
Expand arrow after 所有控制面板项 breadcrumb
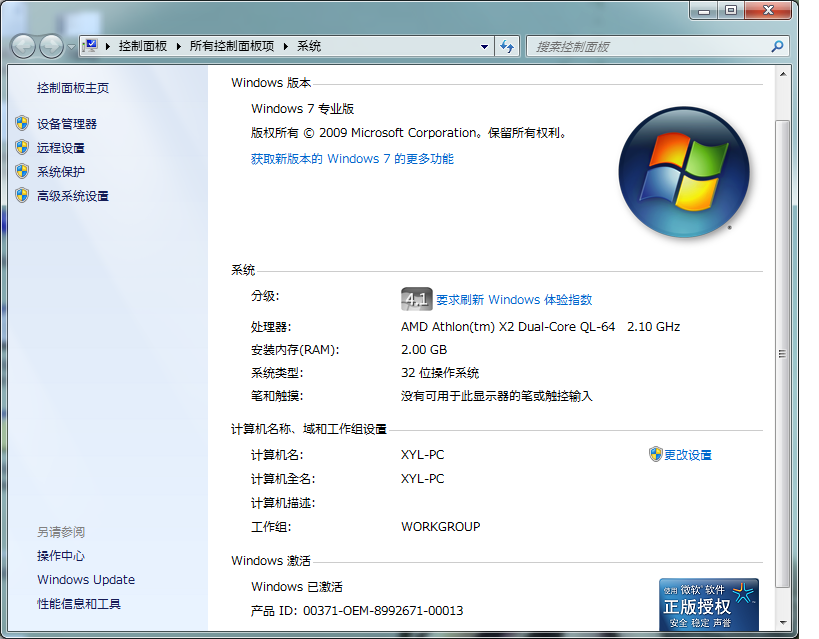click(286, 47)
